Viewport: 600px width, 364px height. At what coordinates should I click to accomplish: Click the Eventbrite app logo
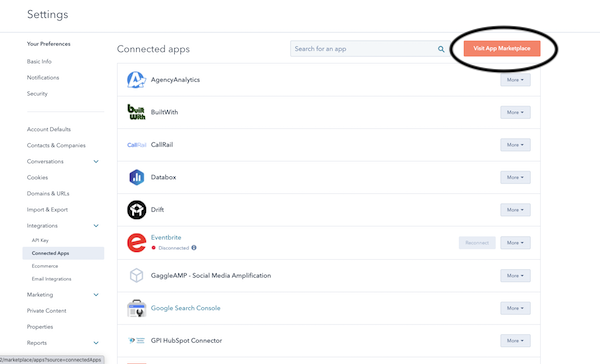[x=137, y=243]
